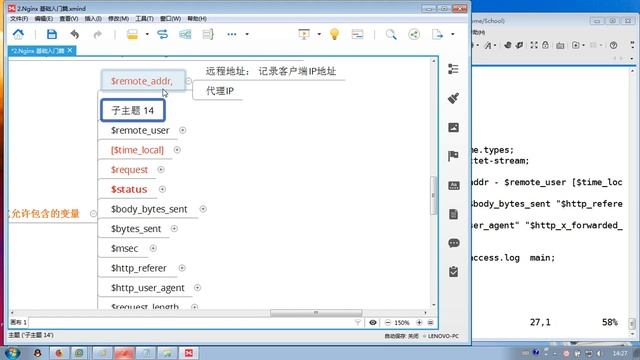Screen dimensions: 640x360
Task: Expand the [$time_local] topic
Action: tap(177, 150)
